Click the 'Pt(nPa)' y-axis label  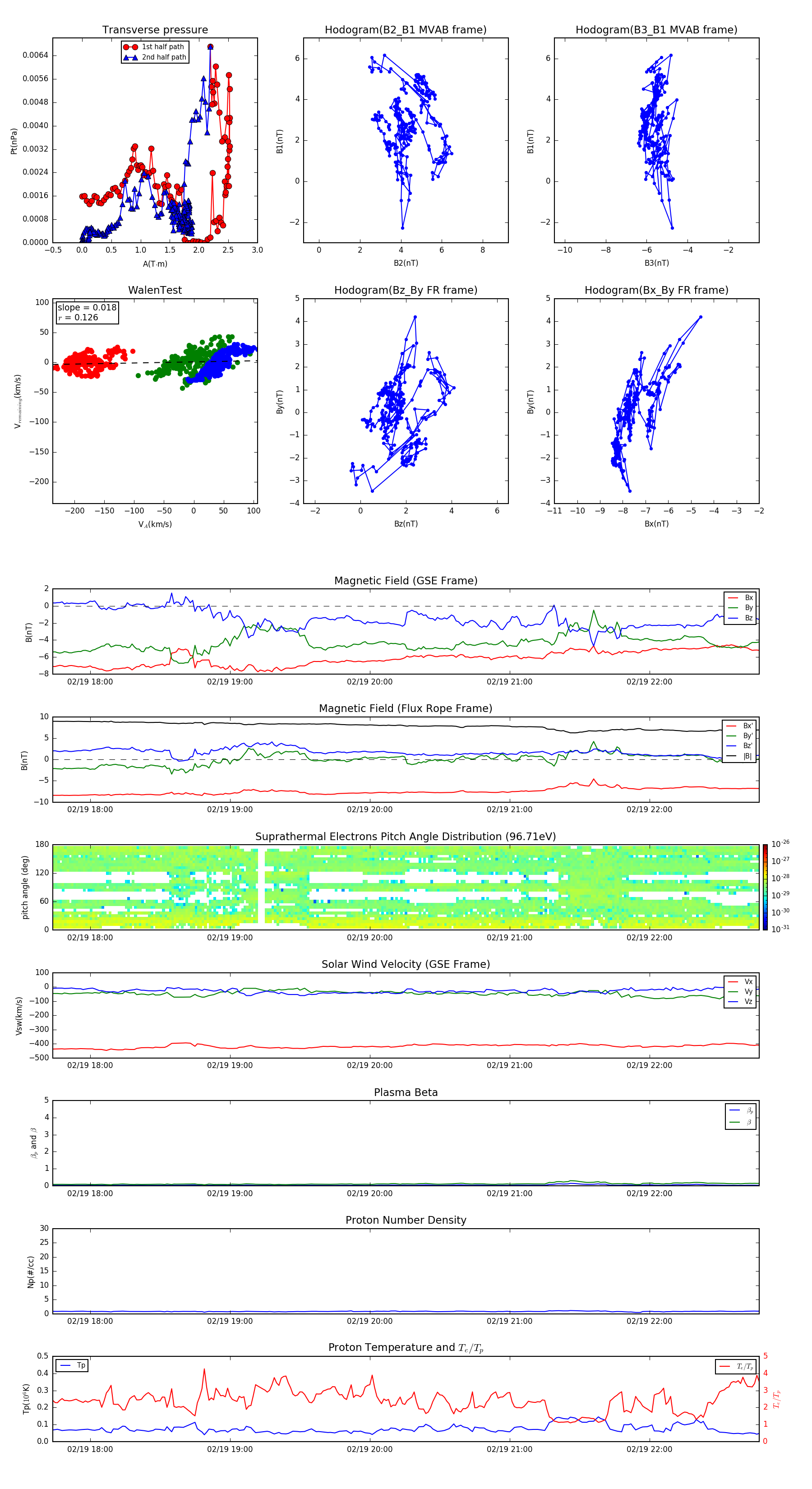(14, 141)
